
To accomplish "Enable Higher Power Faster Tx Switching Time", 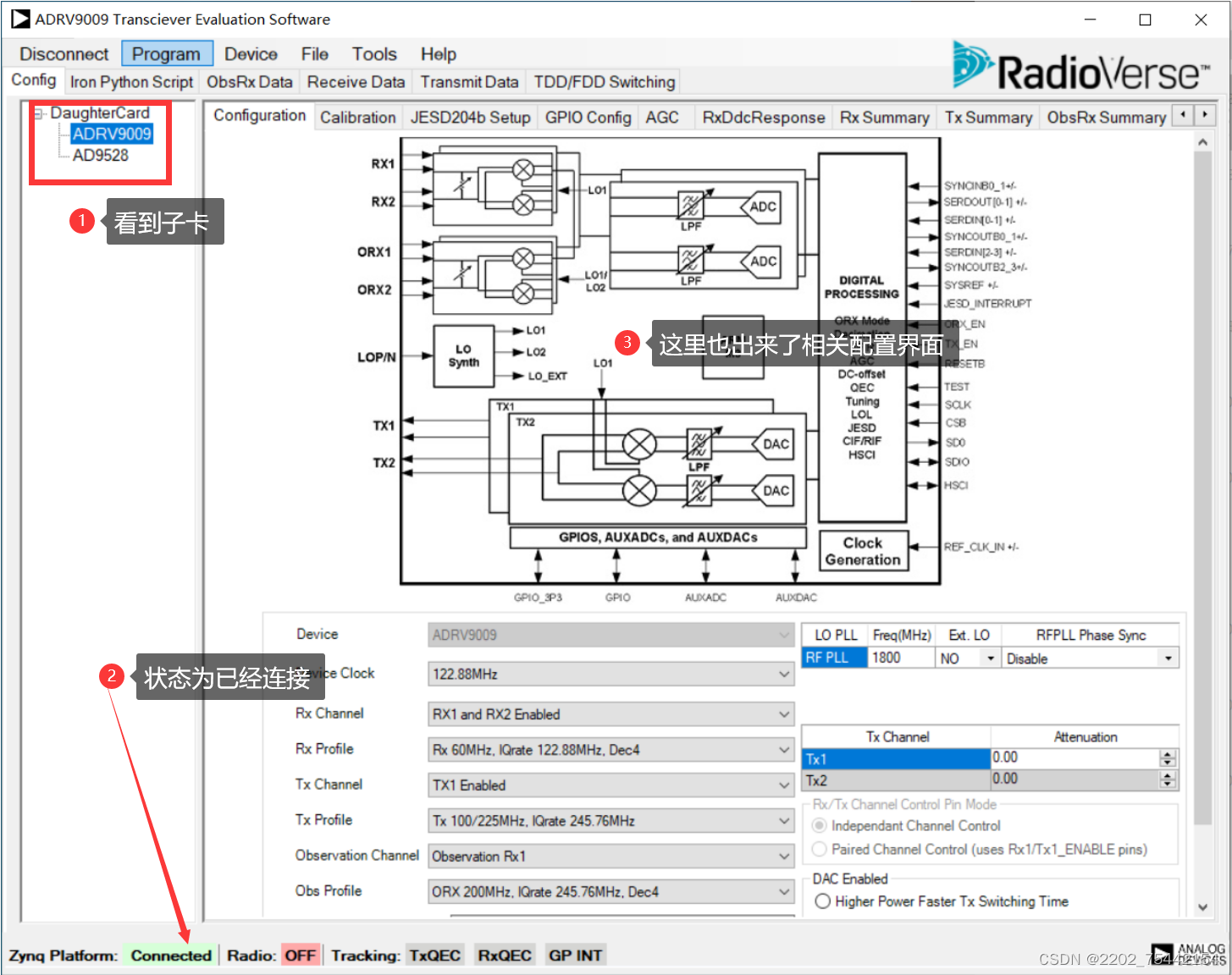I will (822, 901).
